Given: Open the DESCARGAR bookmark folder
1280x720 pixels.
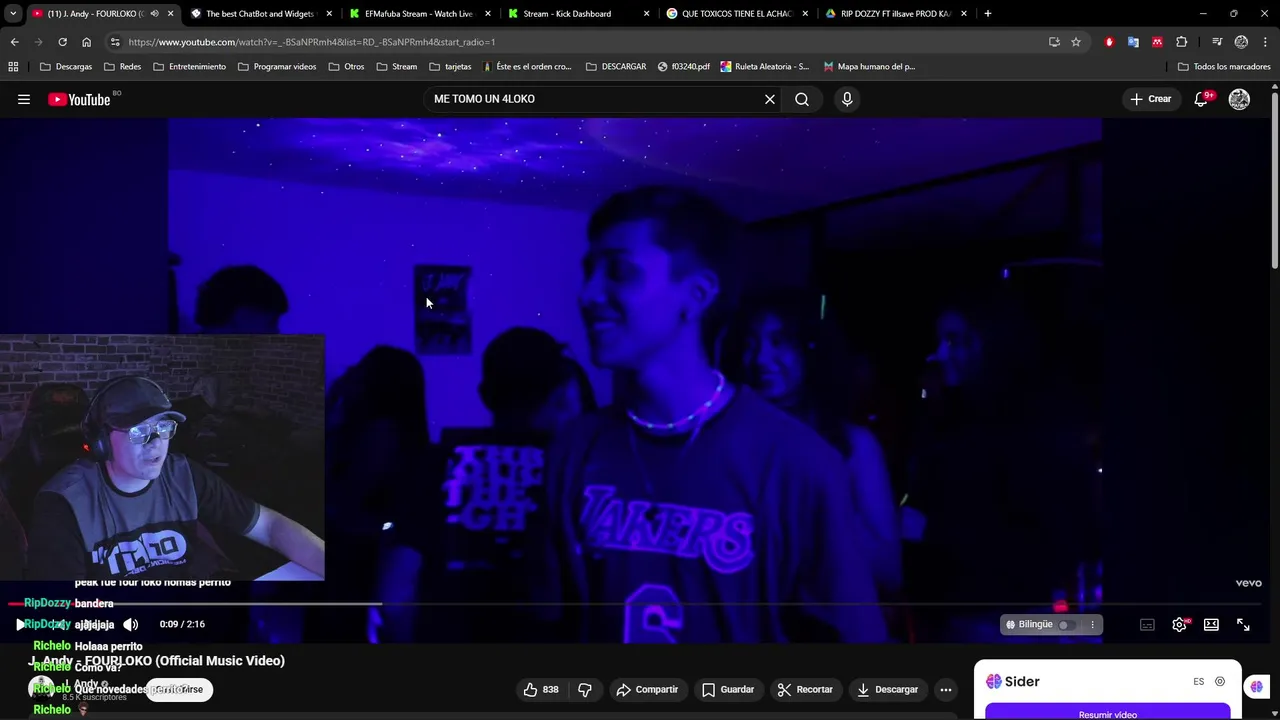Looking at the screenshot, I should [616, 67].
